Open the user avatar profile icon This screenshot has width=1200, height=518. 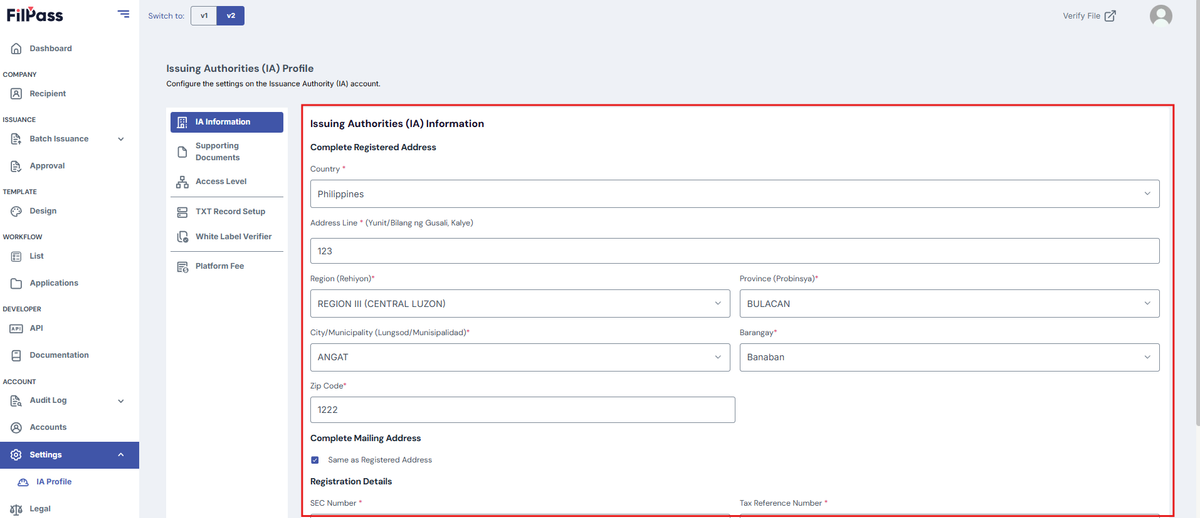tap(1161, 15)
